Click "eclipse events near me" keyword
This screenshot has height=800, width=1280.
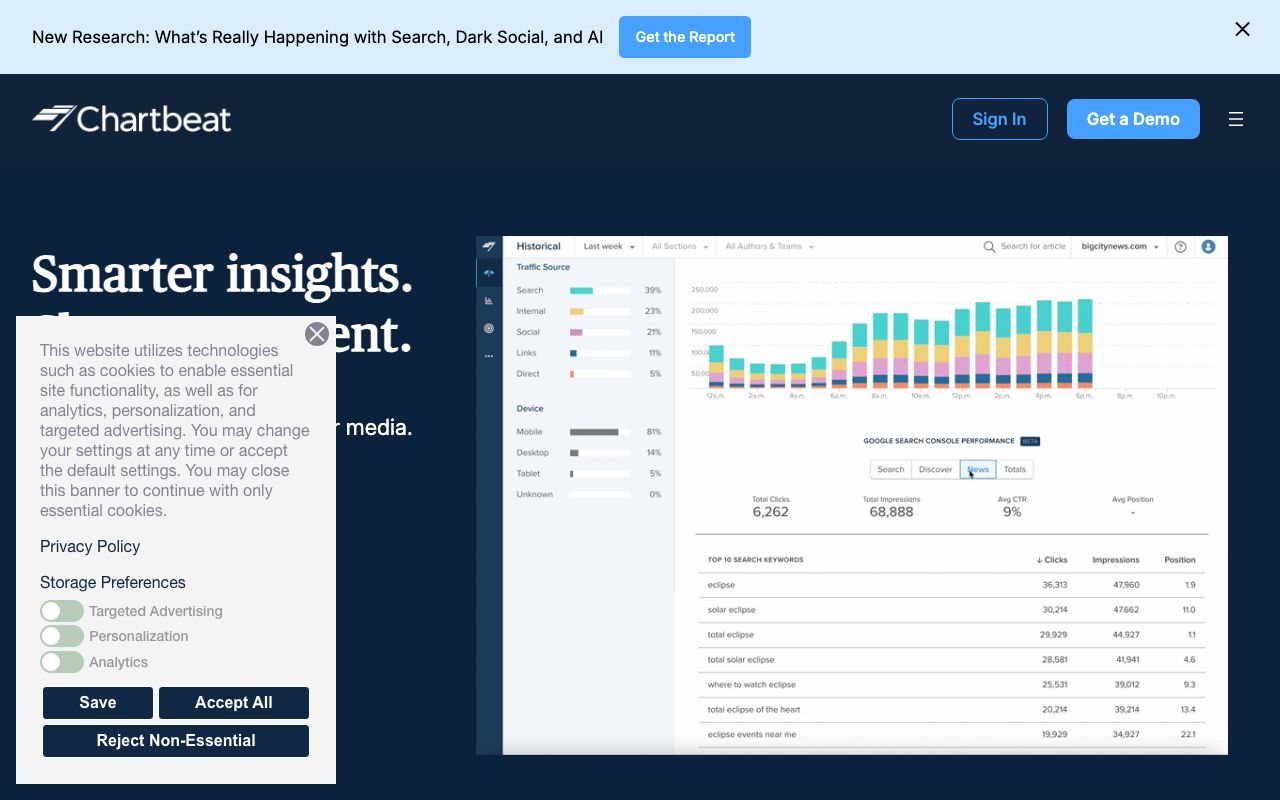click(x=752, y=735)
